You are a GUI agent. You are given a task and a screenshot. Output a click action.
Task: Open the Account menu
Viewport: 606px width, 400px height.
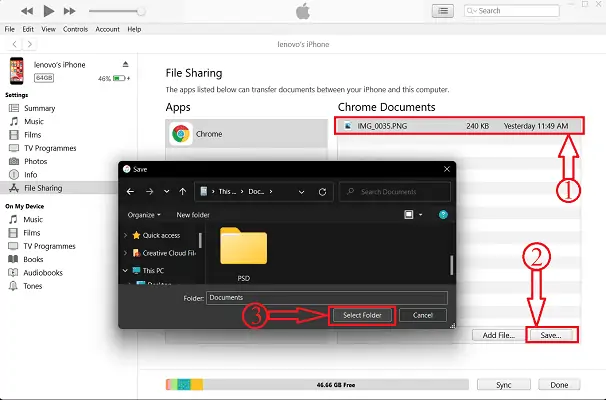click(x=107, y=29)
